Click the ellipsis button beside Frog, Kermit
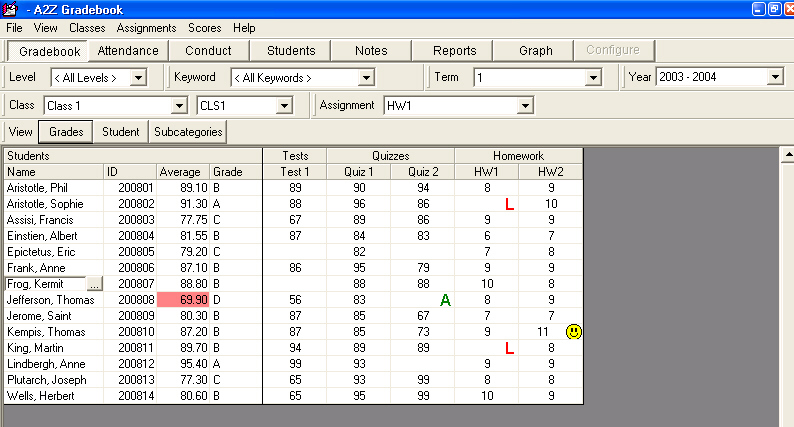This screenshot has height=427, width=794. [x=94, y=284]
